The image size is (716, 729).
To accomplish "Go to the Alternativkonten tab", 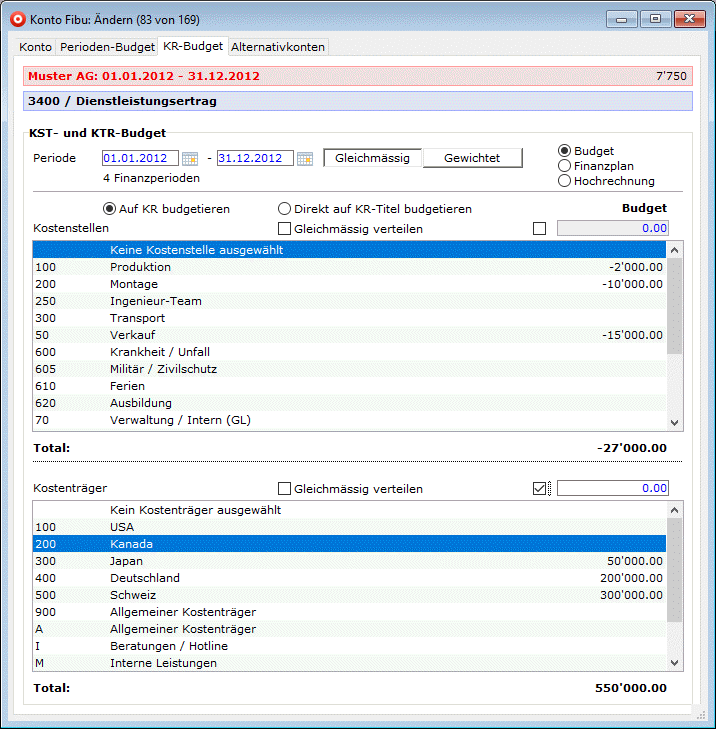I will tap(278, 47).
